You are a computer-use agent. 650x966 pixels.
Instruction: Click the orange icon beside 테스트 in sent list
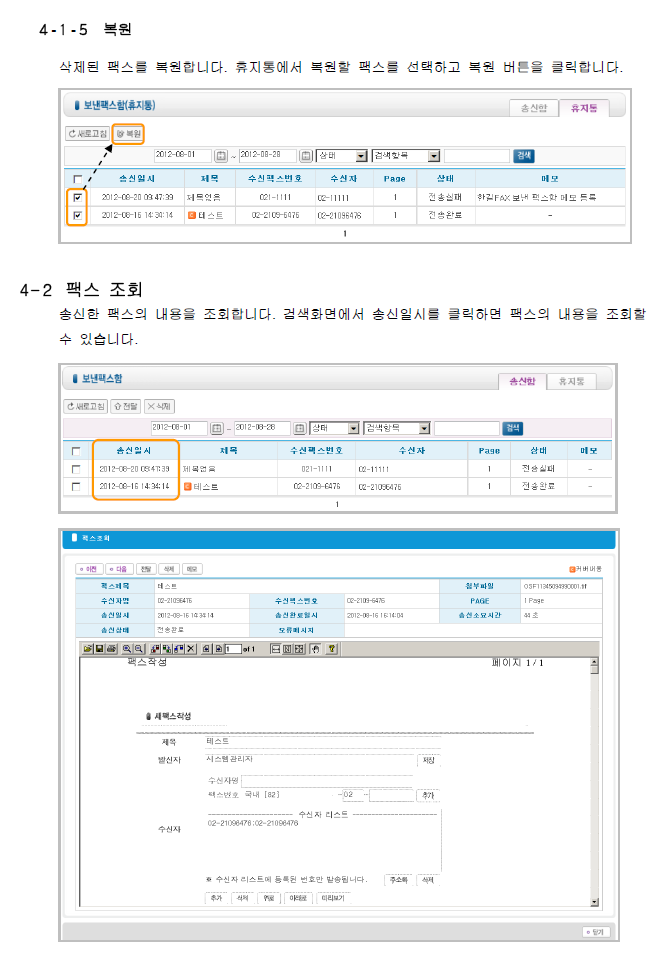point(189,487)
